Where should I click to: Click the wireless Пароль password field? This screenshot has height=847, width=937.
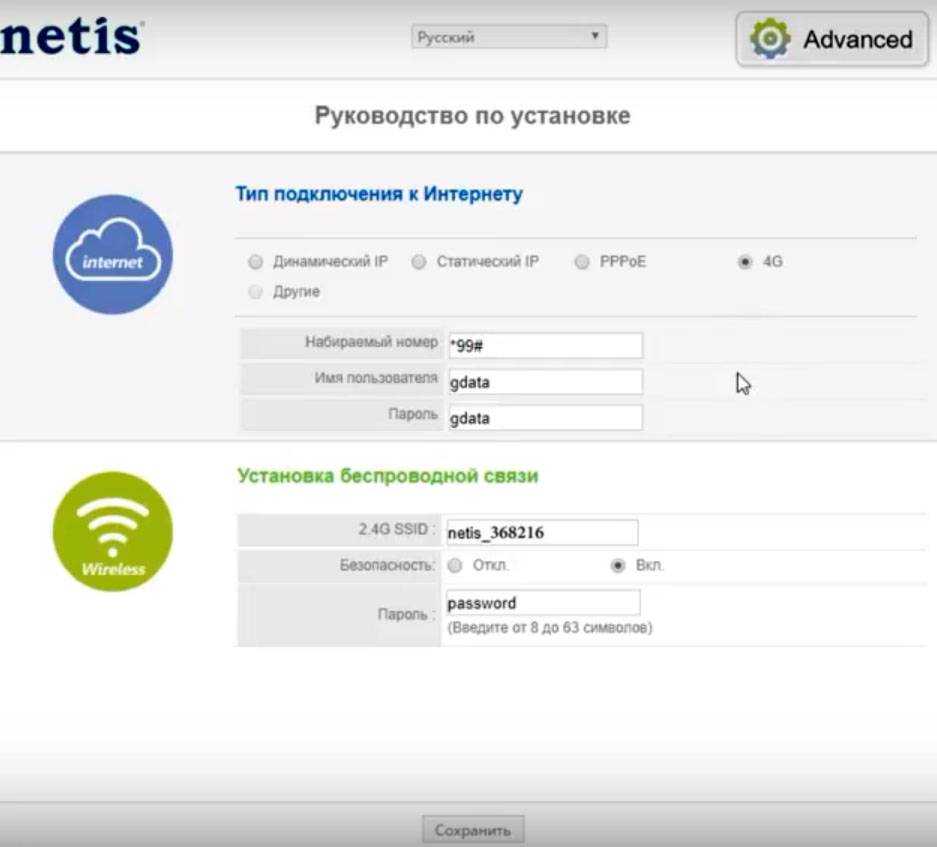pyautogui.click(x=542, y=603)
